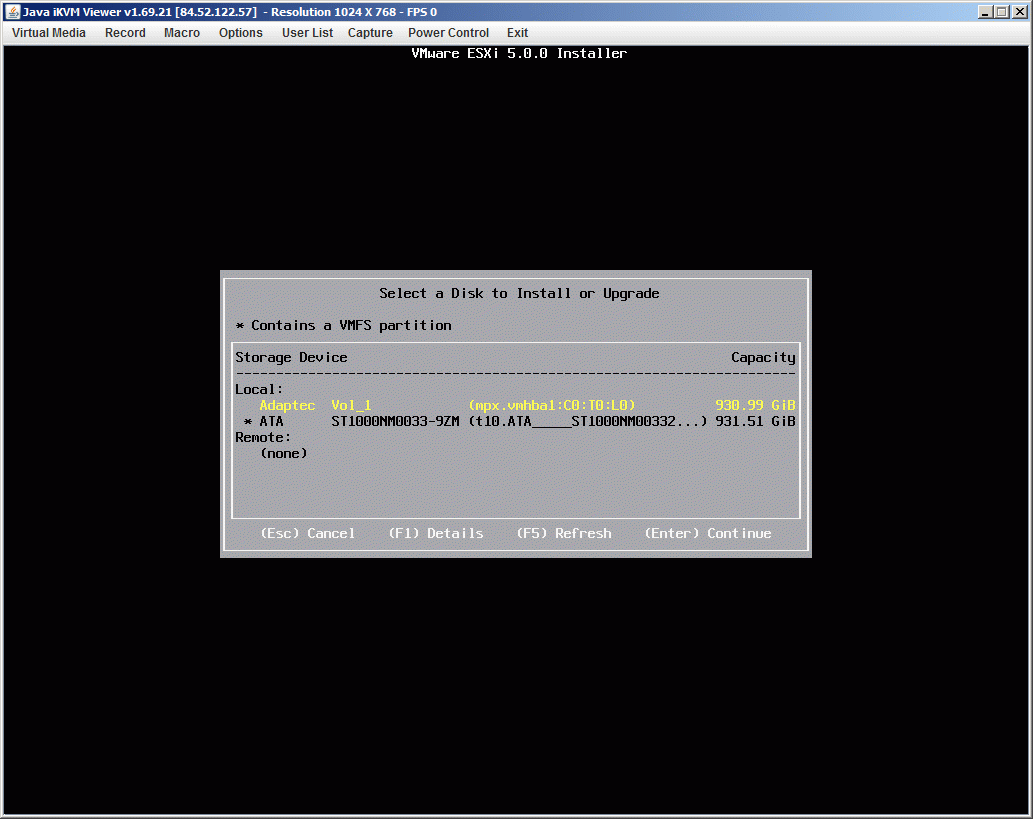Open the Options menu

(x=240, y=33)
